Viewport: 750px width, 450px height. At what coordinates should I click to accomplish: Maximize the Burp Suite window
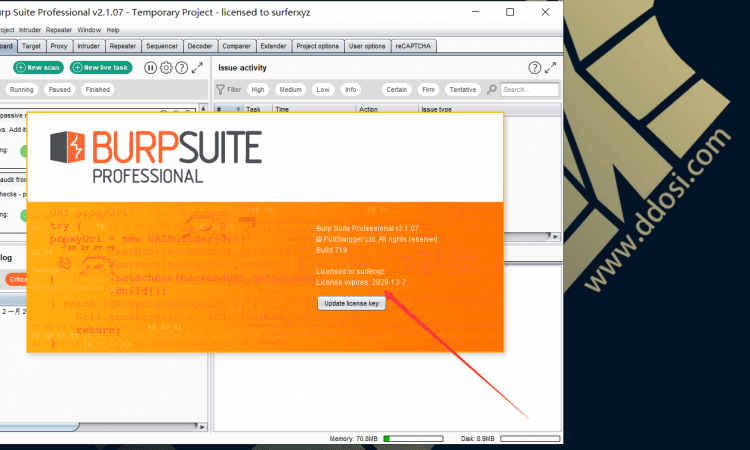(x=510, y=12)
